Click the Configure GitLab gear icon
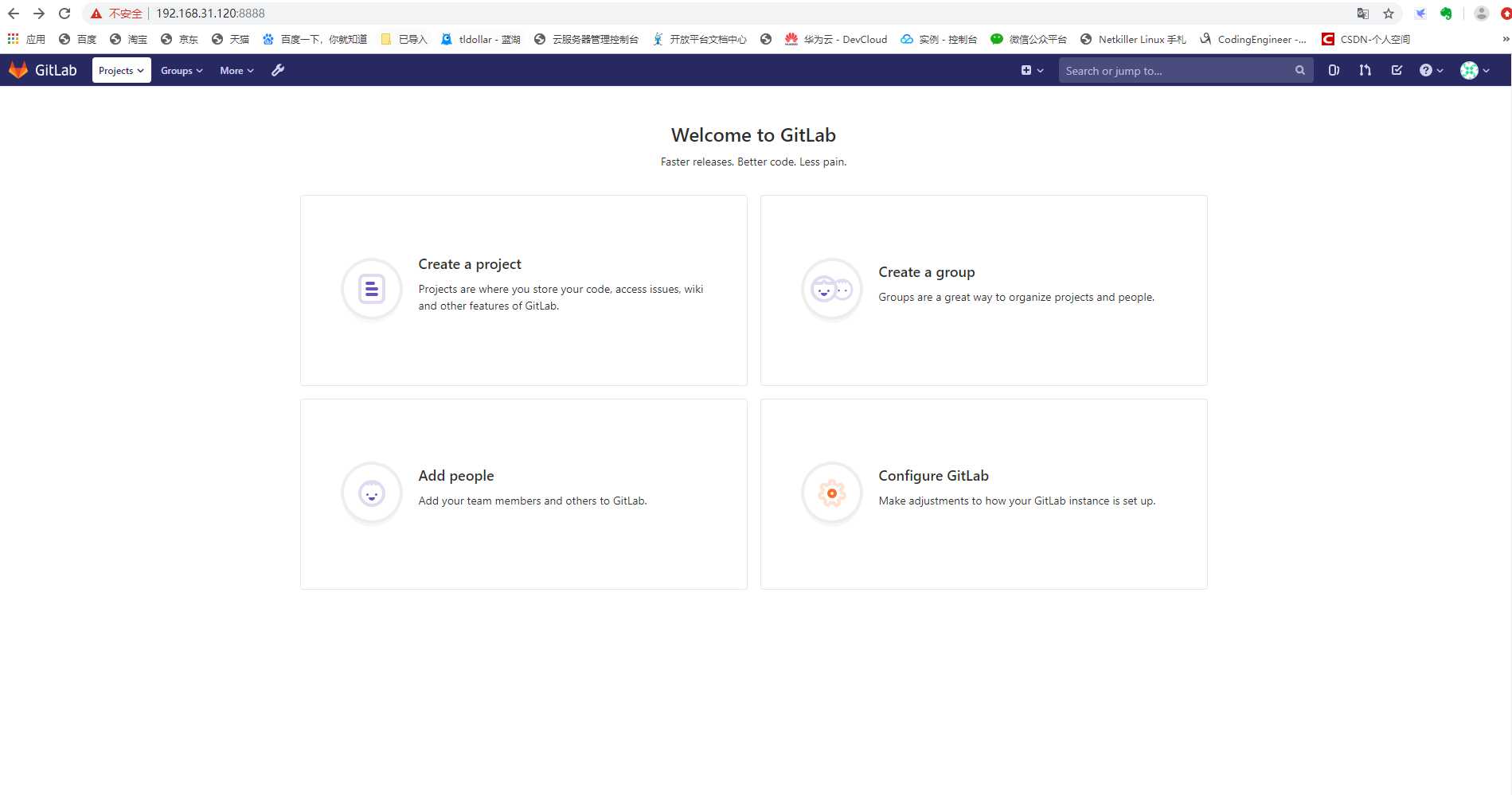 click(831, 493)
